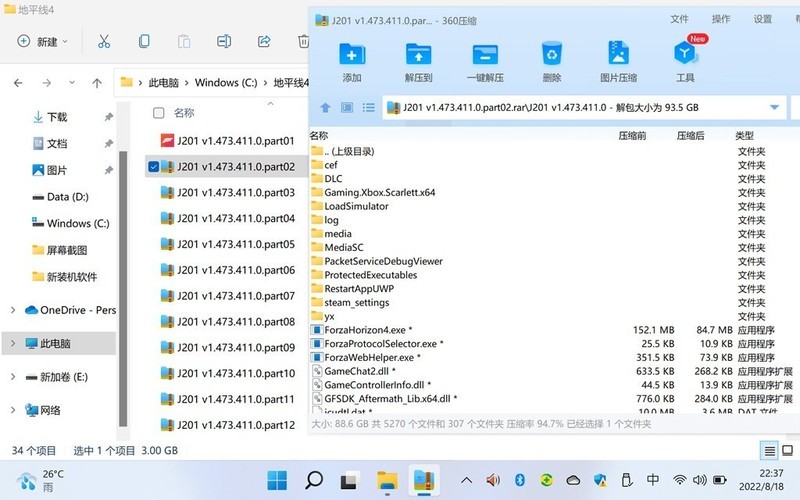800x500 pixels.
Task: Click the 此电脑 breadcrumb in address bar
Action: point(163,83)
